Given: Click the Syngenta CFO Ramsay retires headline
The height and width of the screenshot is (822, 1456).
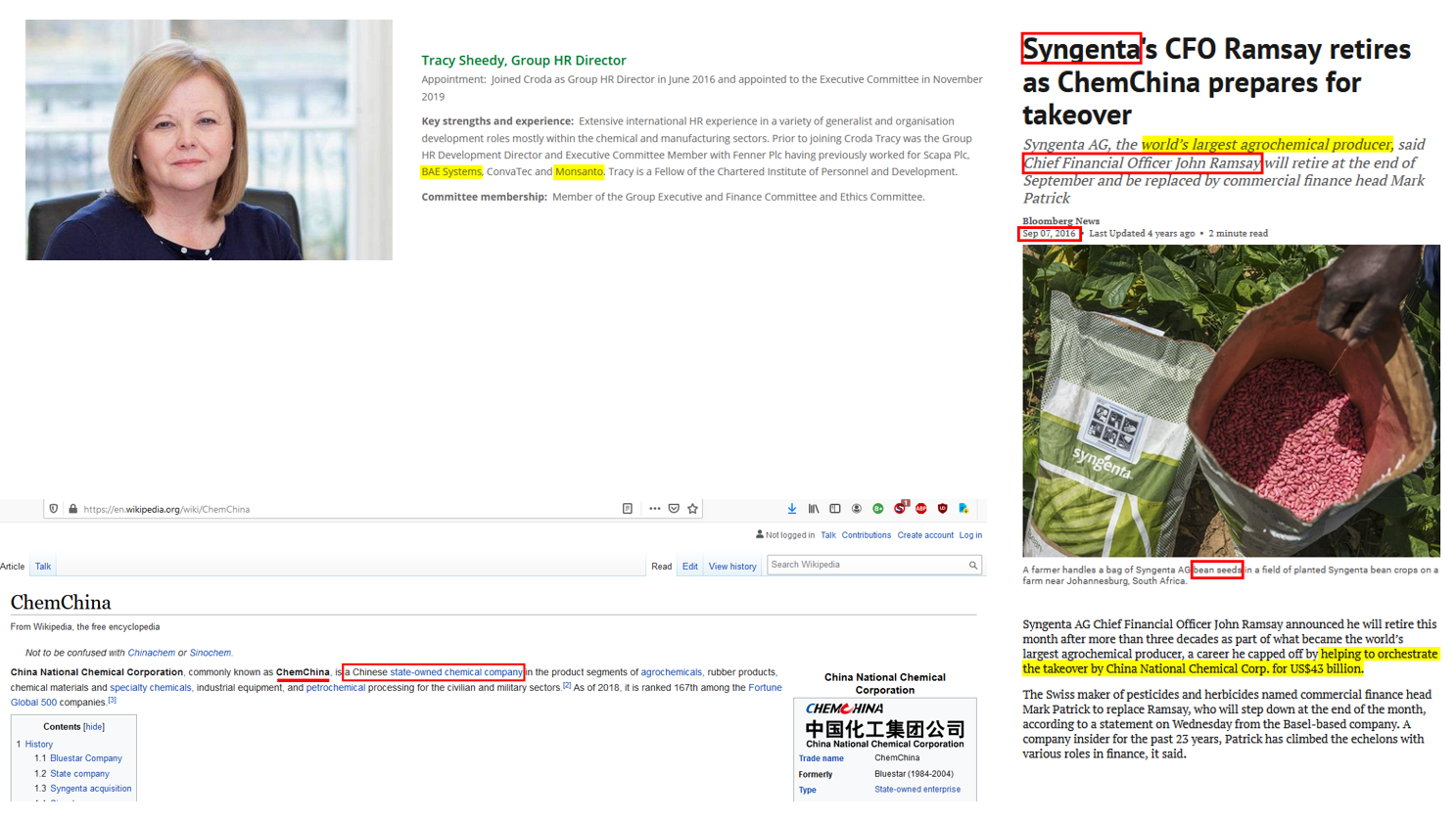Looking at the screenshot, I should click(x=1217, y=81).
